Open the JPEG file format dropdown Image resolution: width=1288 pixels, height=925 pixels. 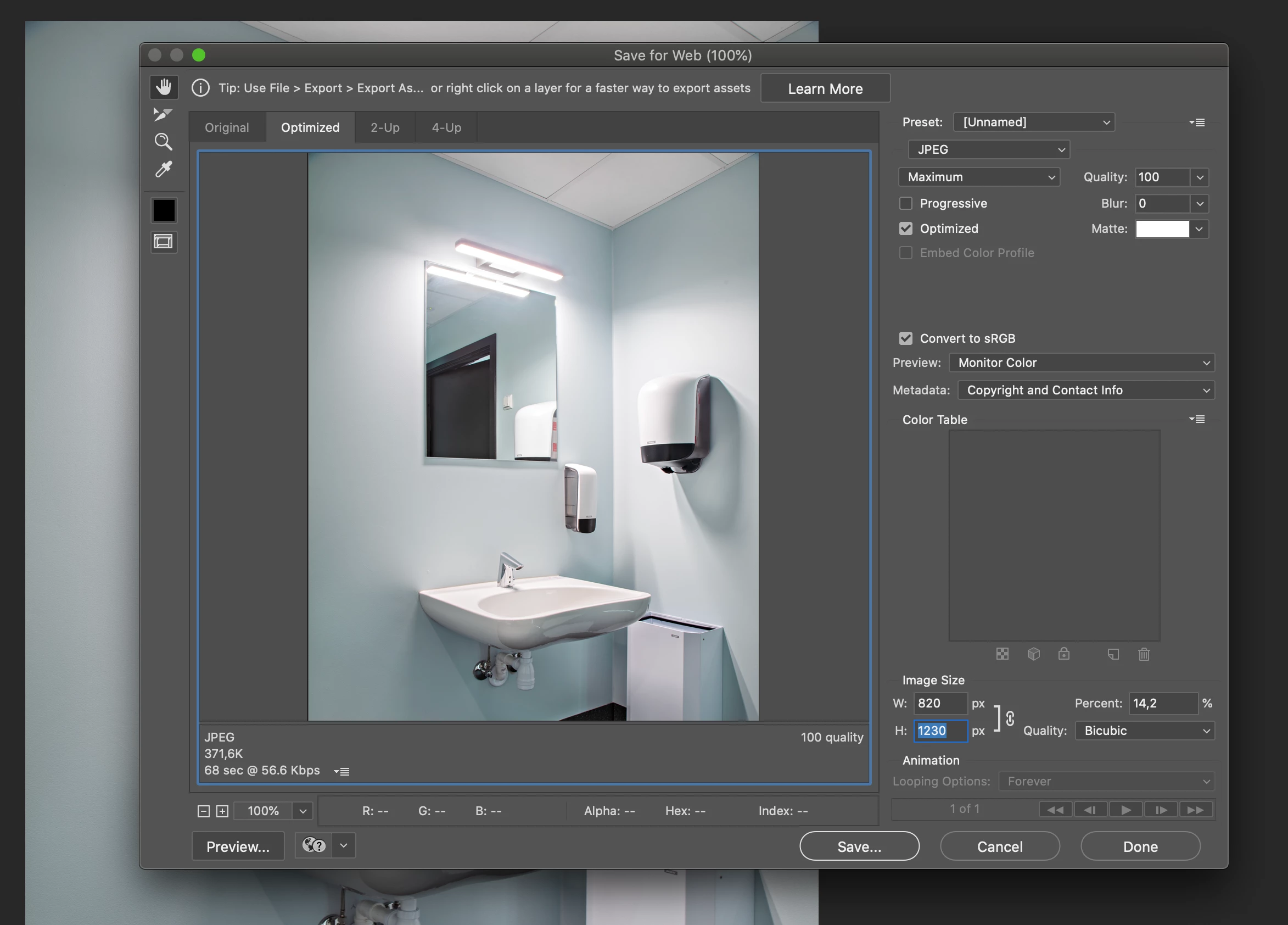click(x=989, y=149)
